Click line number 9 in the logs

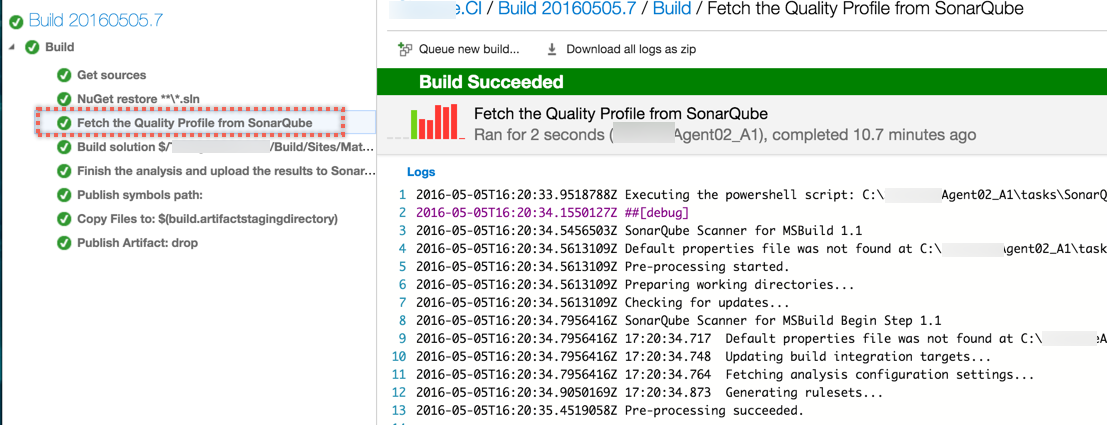click(x=402, y=339)
